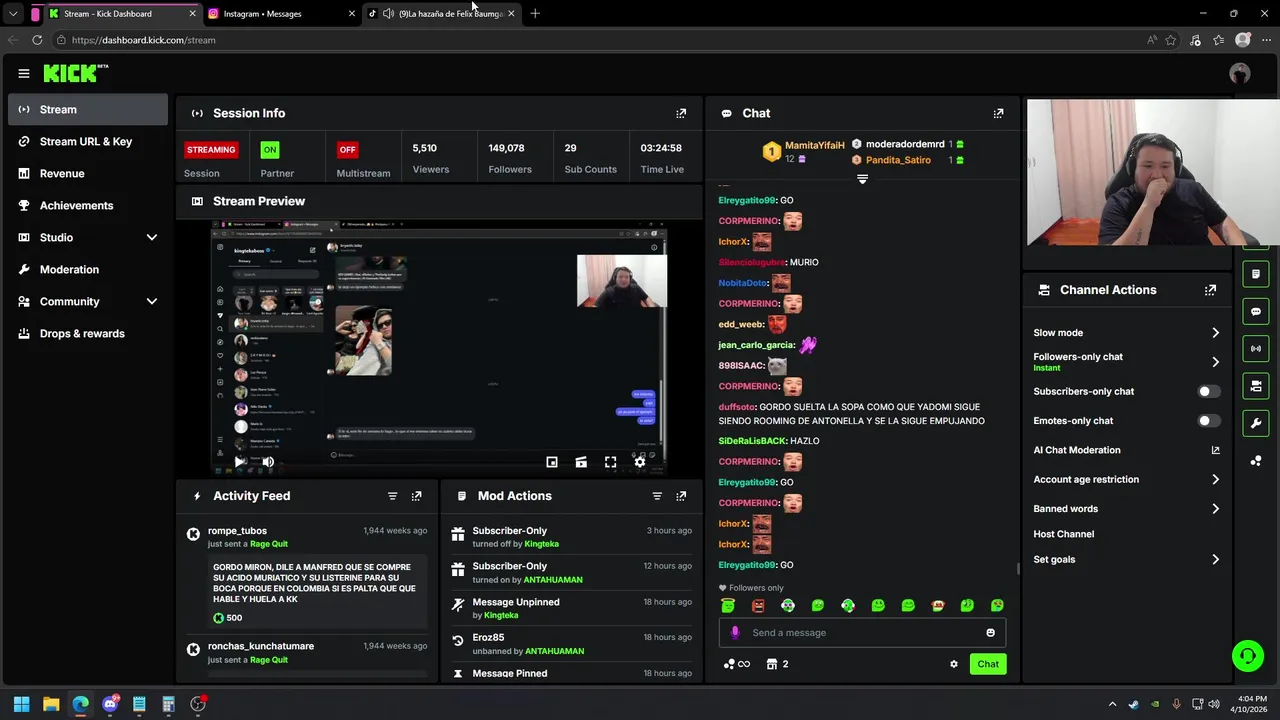Expand Slow mode options
The width and height of the screenshot is (1280, 720).
pyautogui.click(x=1215, y=333)
